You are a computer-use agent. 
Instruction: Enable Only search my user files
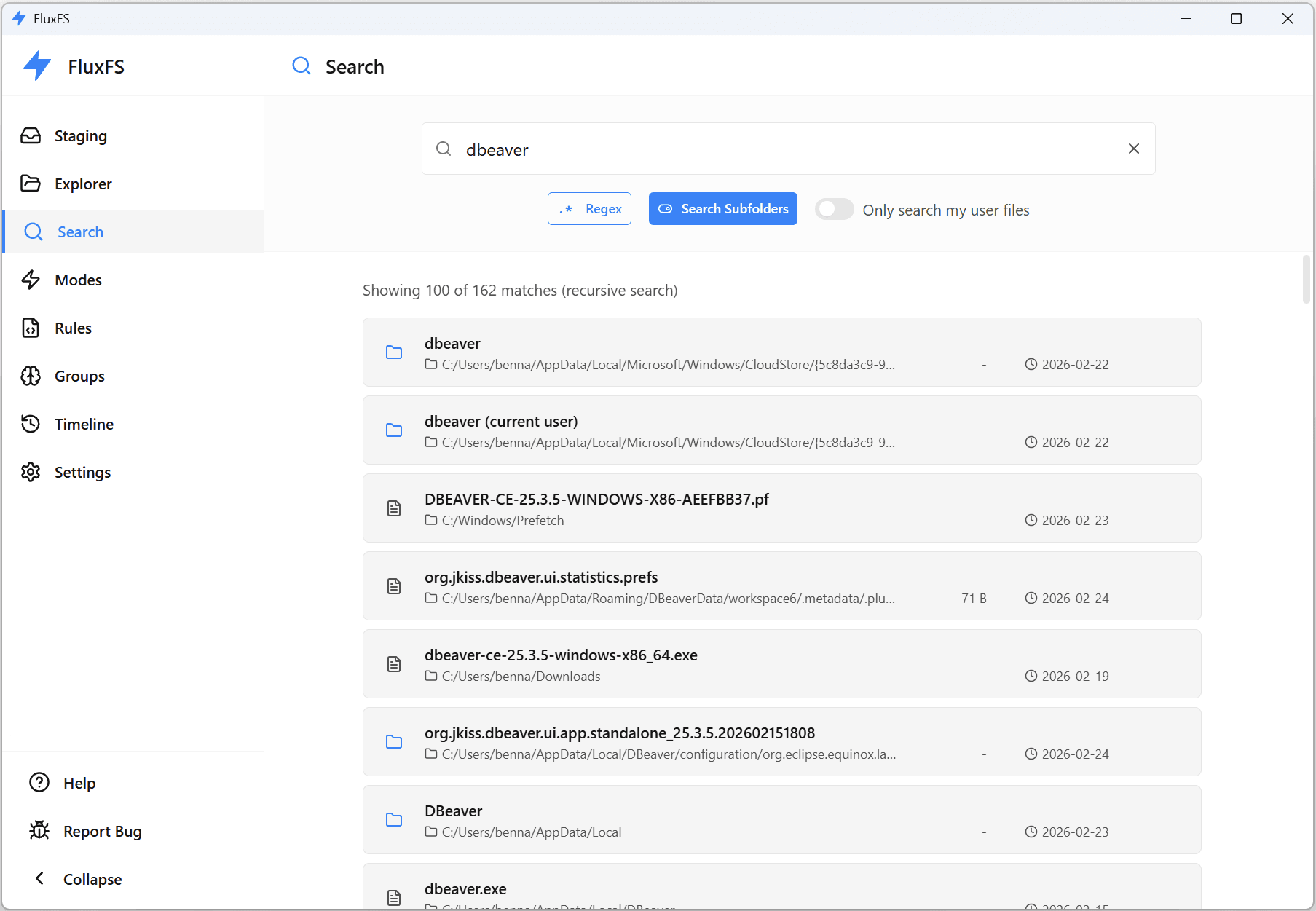[834, 209]
